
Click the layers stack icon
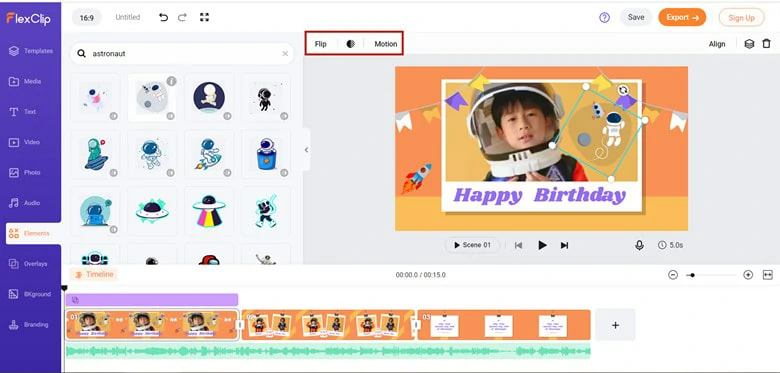[749, 44]
